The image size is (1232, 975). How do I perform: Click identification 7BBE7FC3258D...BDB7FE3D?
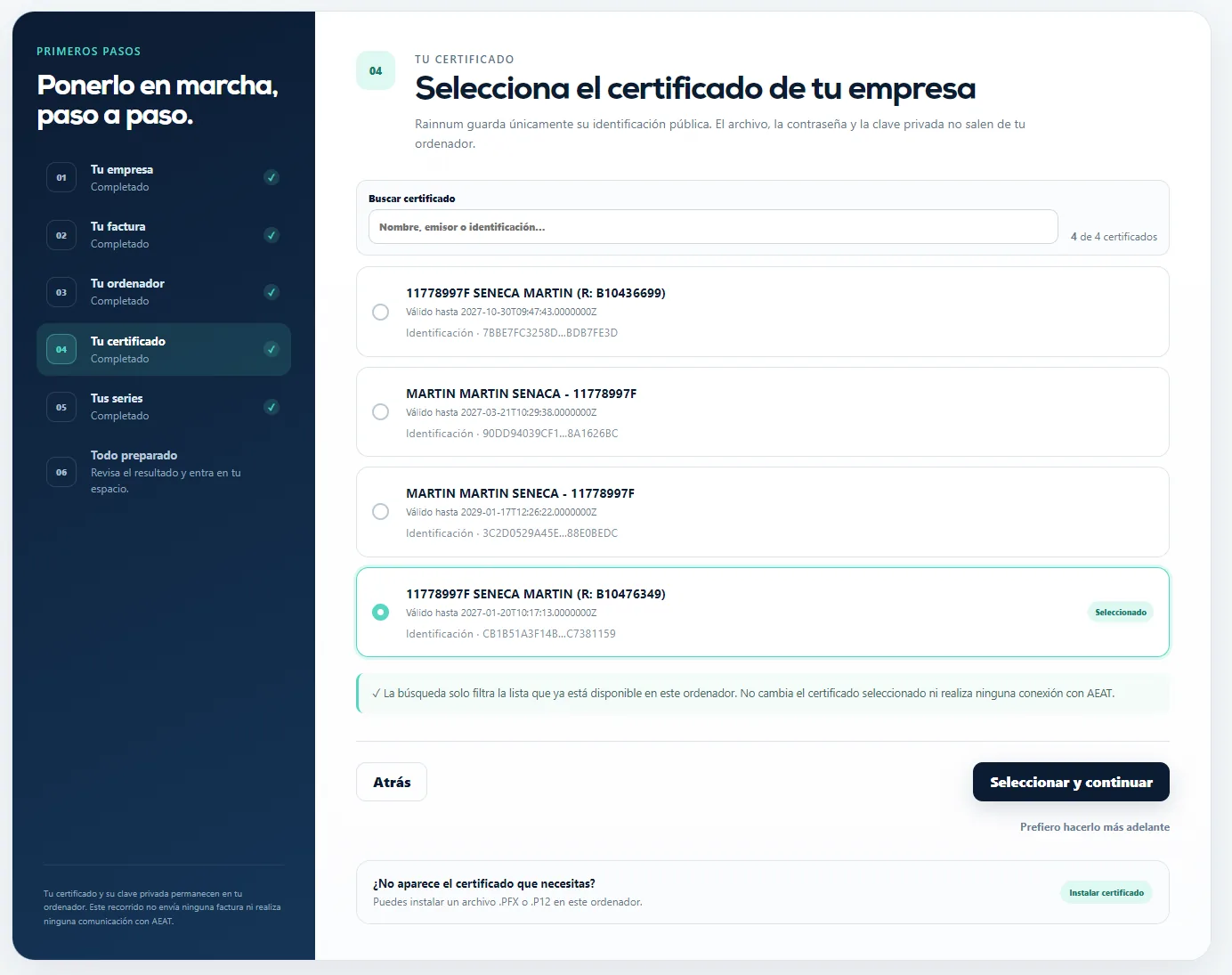550,333
